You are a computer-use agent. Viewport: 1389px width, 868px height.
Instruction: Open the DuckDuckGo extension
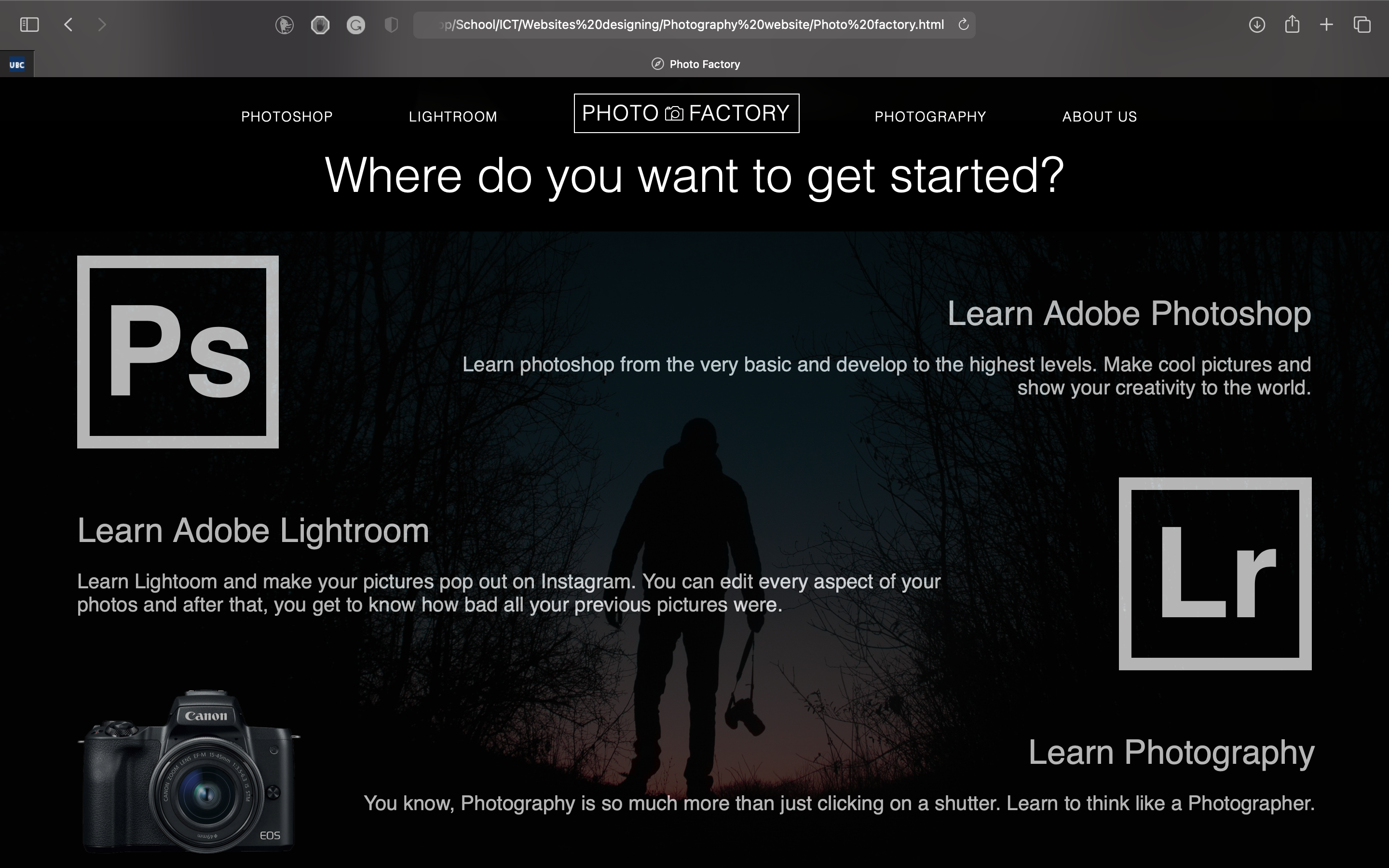pos(284,25)
